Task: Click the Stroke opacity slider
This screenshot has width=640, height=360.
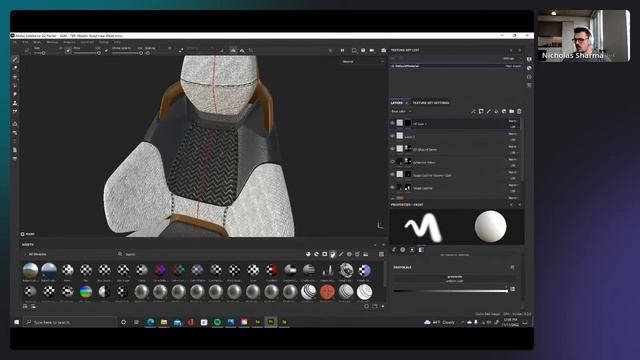Action: point(127,53)
